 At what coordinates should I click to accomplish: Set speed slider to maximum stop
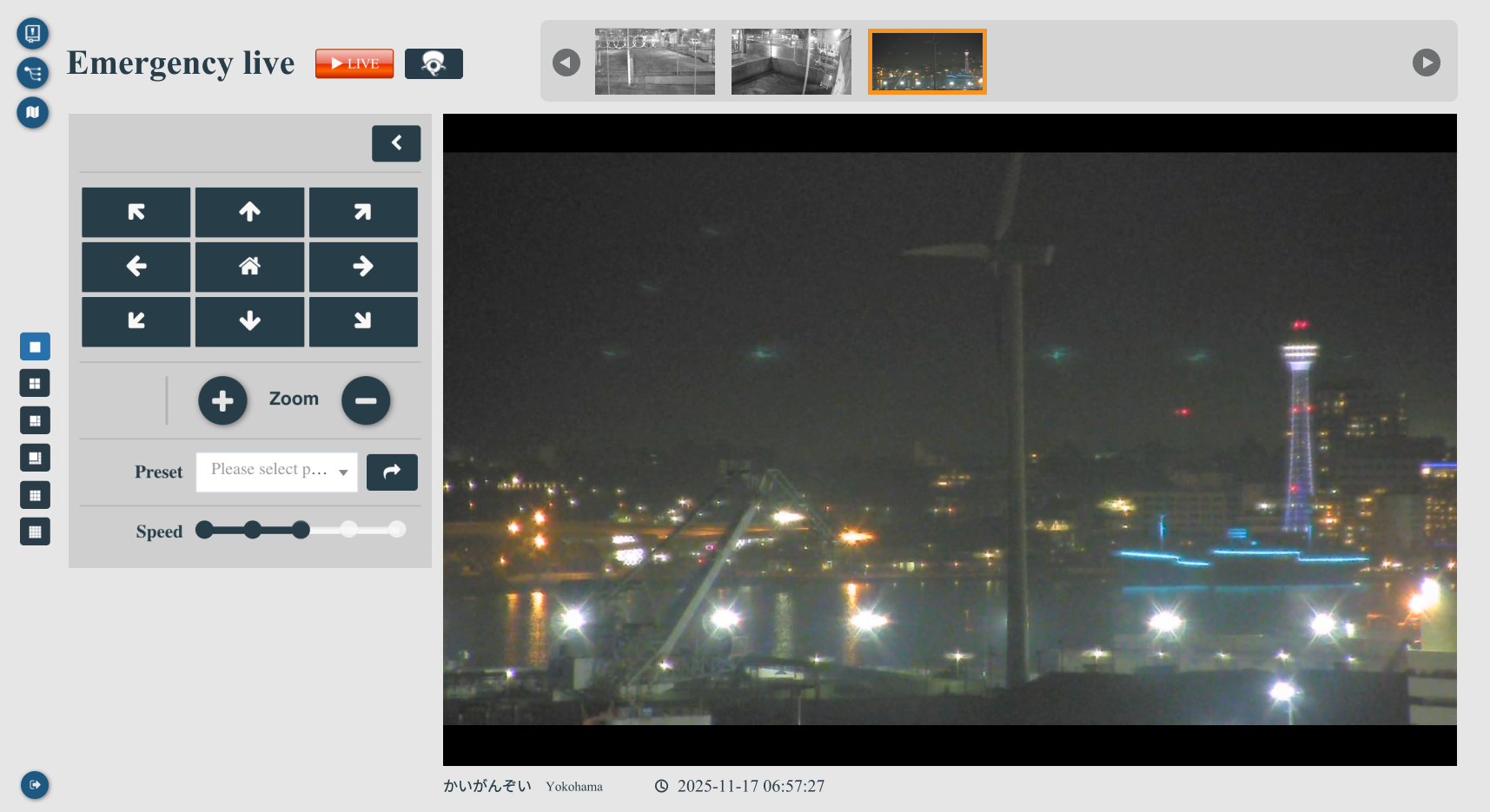(x=397, y=530)
